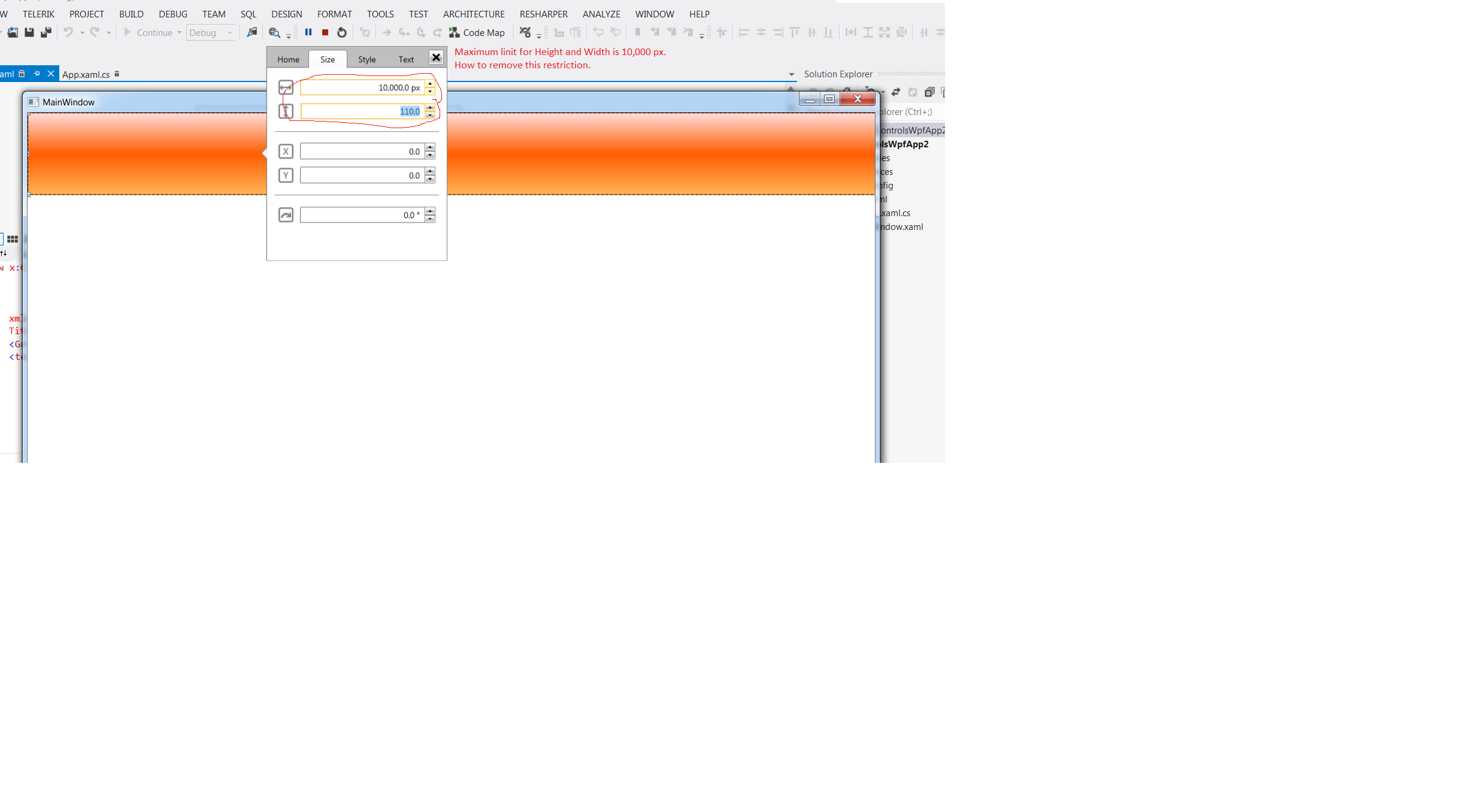Open the Code Map tool
1472x812 pixels.
pyautogui.click(x=477, y=32)
